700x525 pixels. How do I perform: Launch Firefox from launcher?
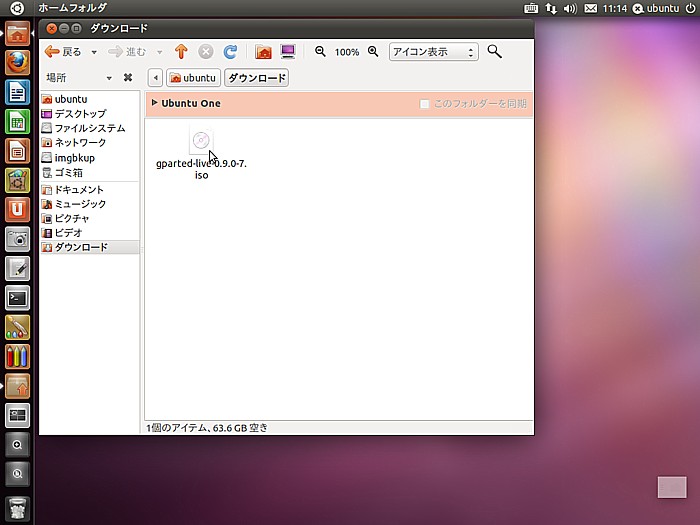click(17, 63)
